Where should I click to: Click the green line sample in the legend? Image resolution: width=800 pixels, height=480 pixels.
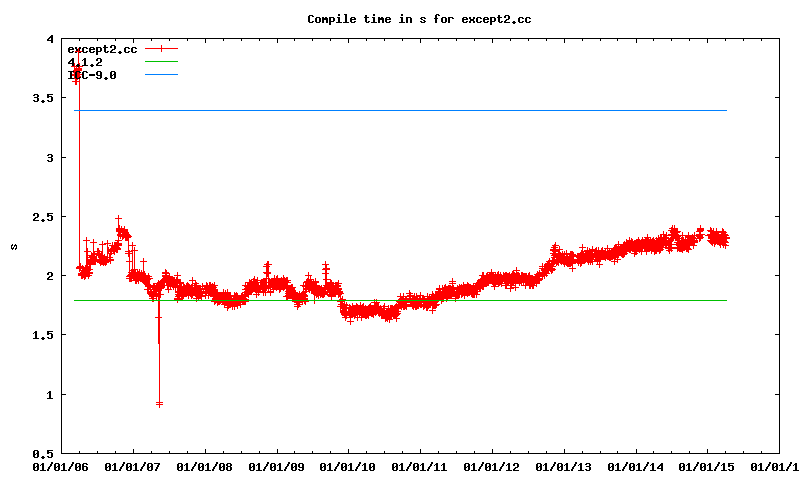[160, 62]
